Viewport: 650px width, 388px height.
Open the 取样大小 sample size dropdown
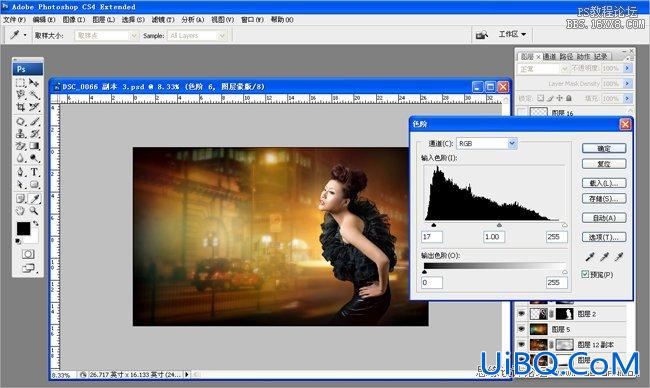tap(133, 36)
